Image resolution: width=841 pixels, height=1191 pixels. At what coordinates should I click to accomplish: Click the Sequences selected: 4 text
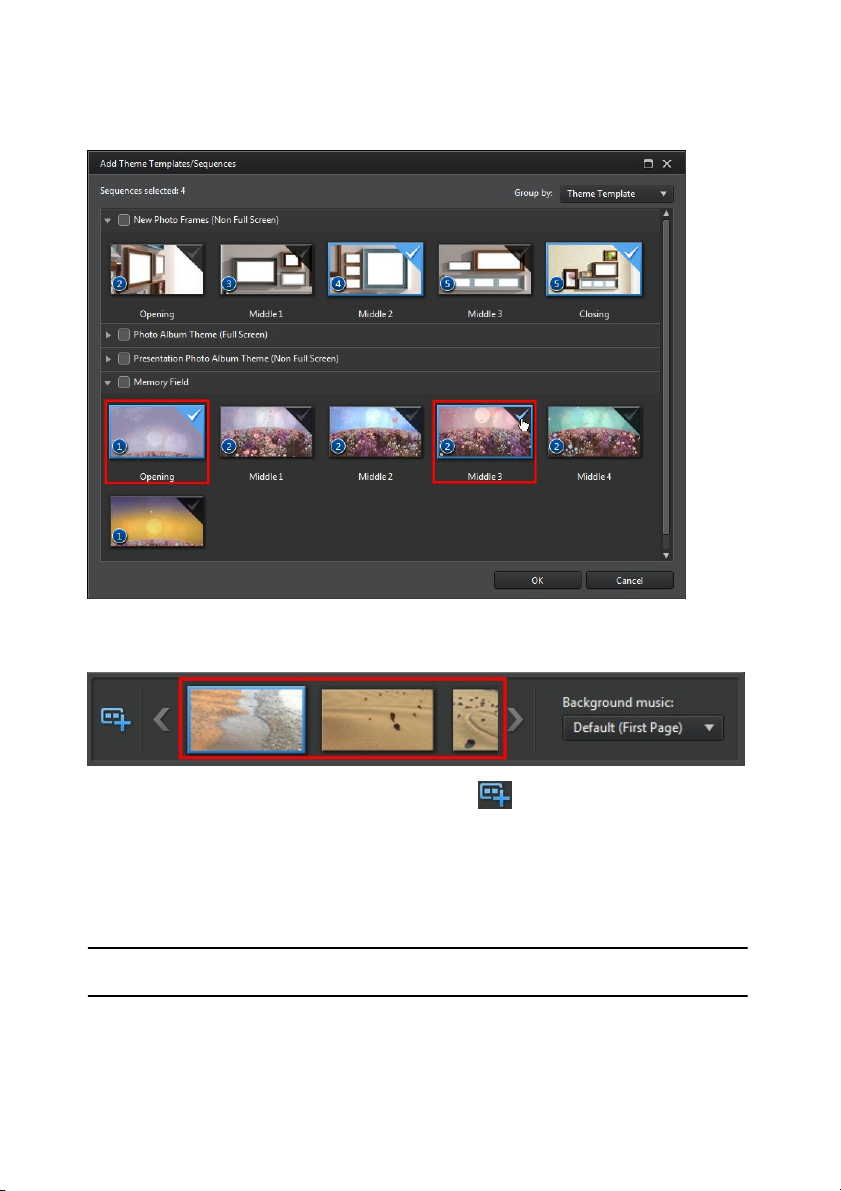143,191
